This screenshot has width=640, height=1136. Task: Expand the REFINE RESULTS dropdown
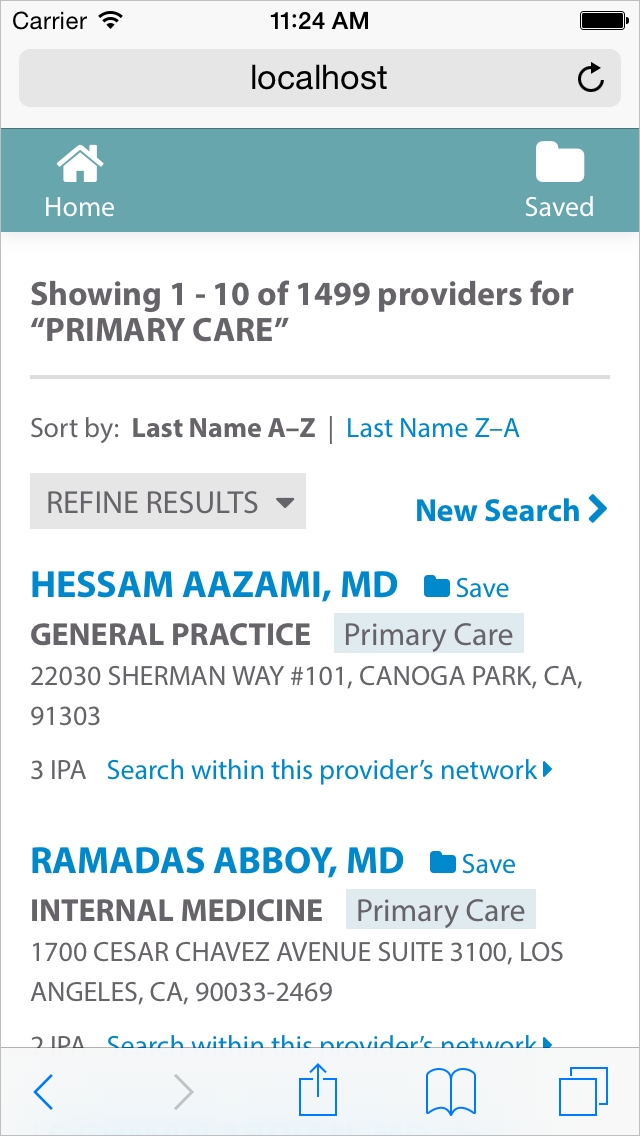pyautogui.click(x=167, y=501)
